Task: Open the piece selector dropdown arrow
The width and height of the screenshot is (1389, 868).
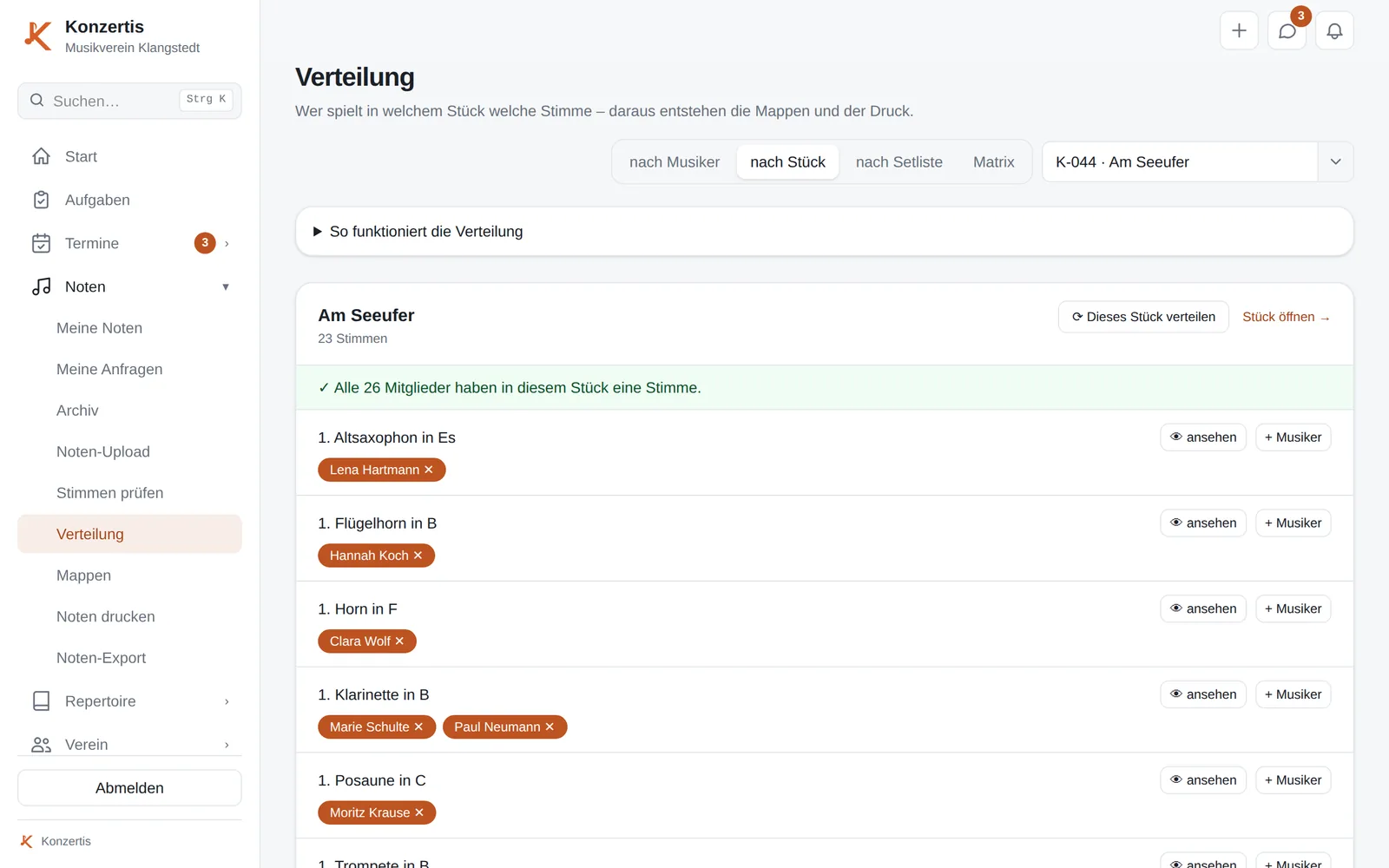Action: [x=1335, y=162]
